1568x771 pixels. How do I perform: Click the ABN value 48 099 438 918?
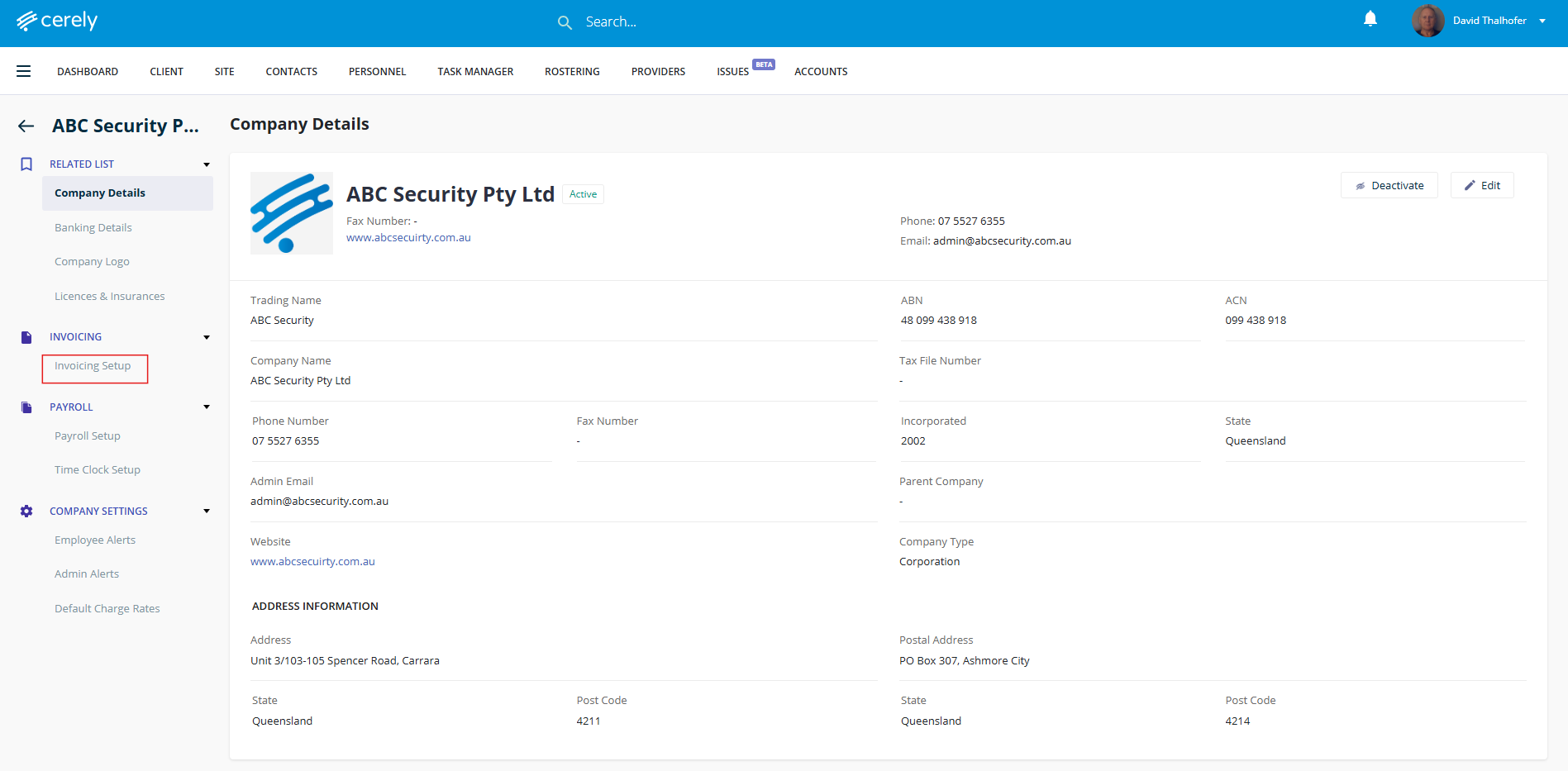tap(939, 321)
